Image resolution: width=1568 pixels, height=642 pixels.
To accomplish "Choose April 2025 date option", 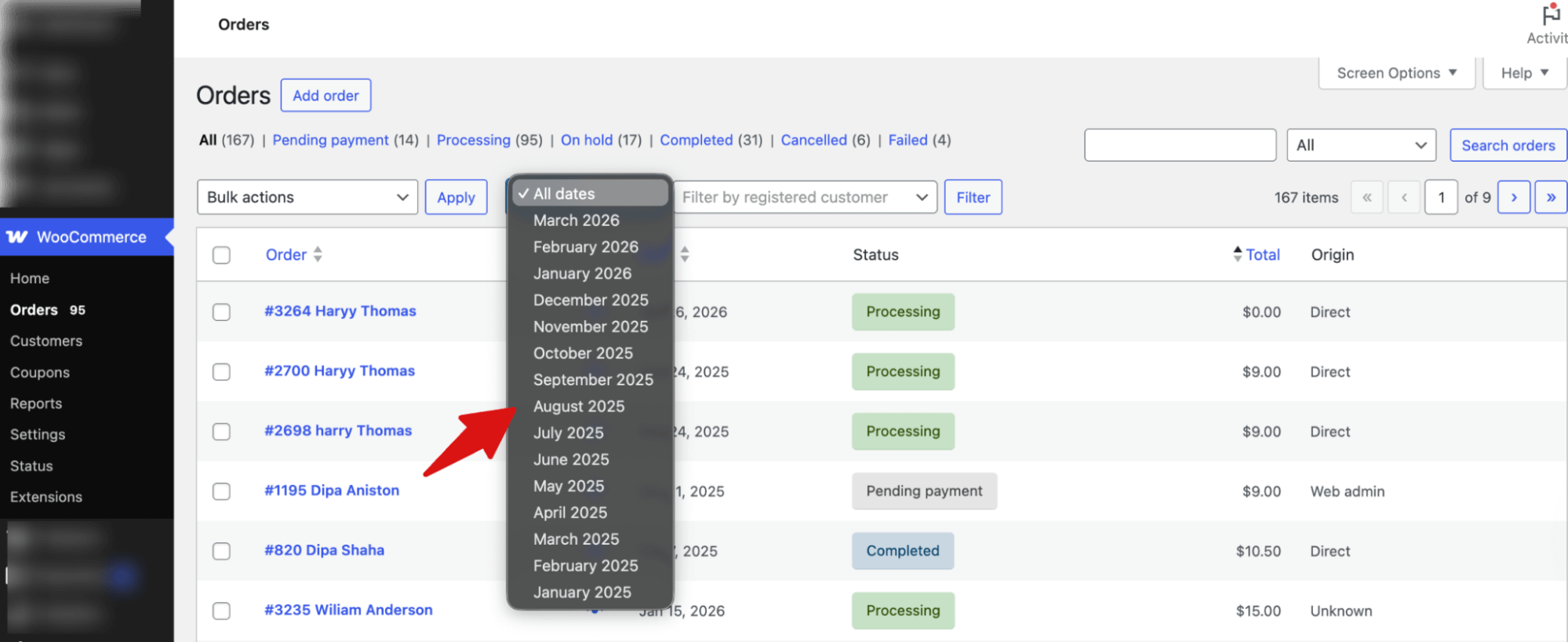I will [570, 513].
